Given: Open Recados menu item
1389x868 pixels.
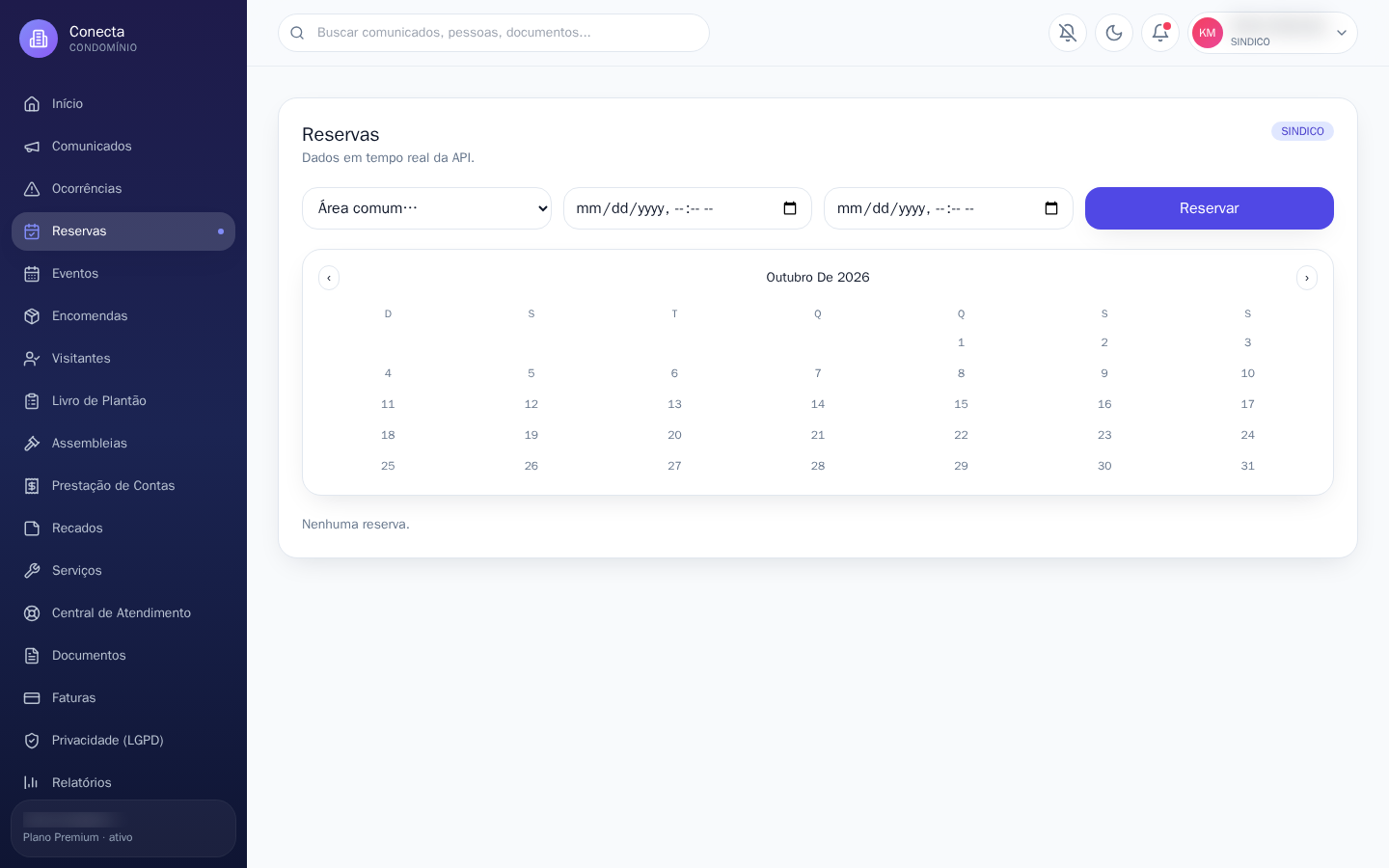Looking at the screenshot, I should (x=123, y=529).
